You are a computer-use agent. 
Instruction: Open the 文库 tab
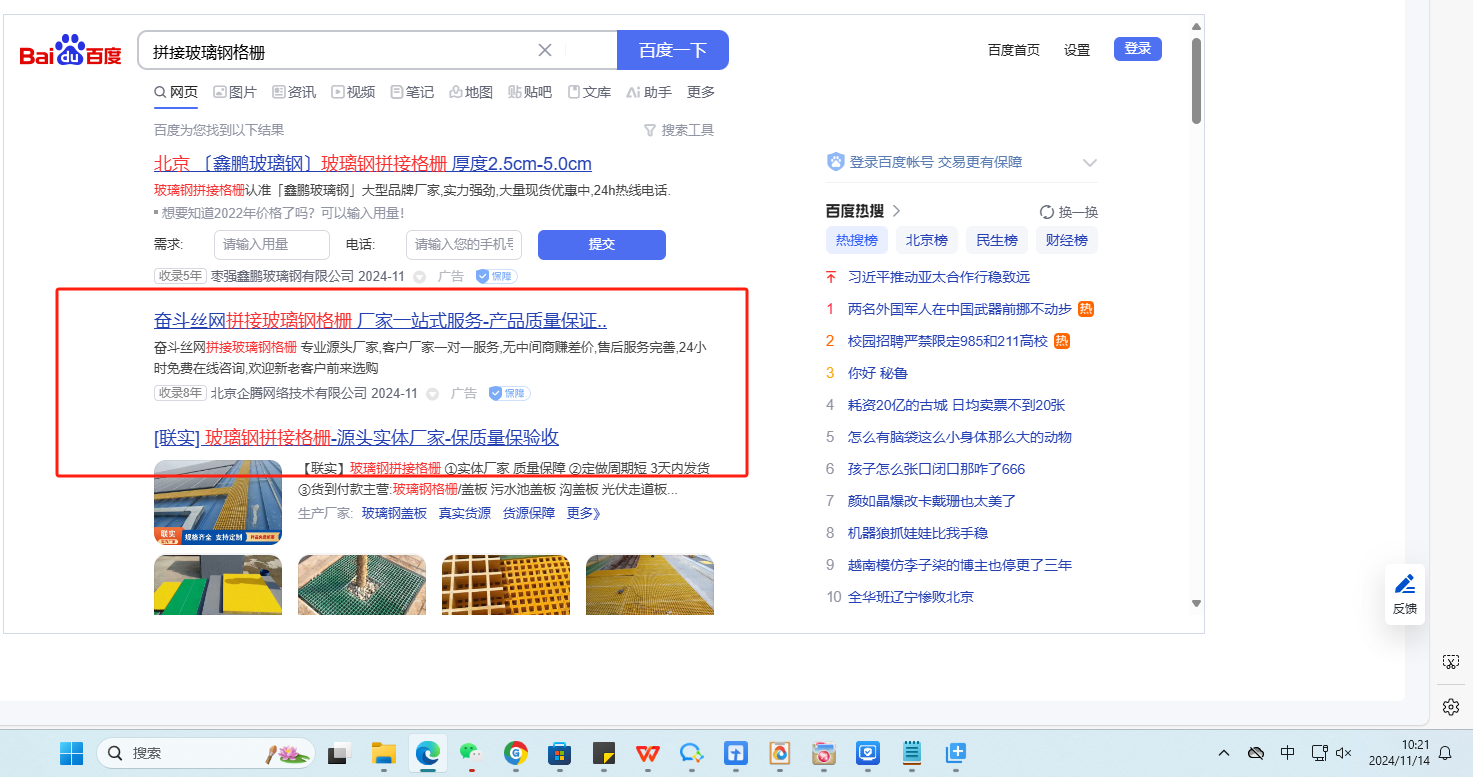(x=589, y=92)
